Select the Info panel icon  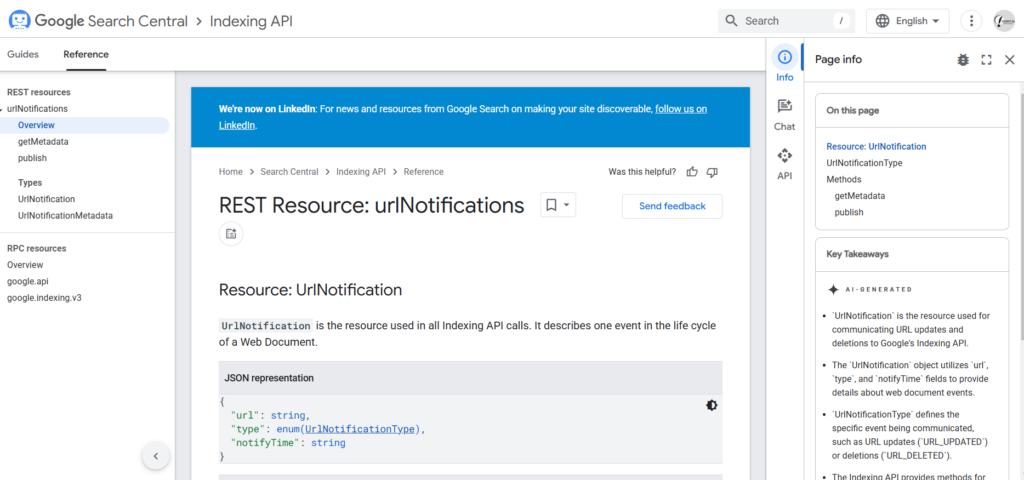tap(784, 57)
